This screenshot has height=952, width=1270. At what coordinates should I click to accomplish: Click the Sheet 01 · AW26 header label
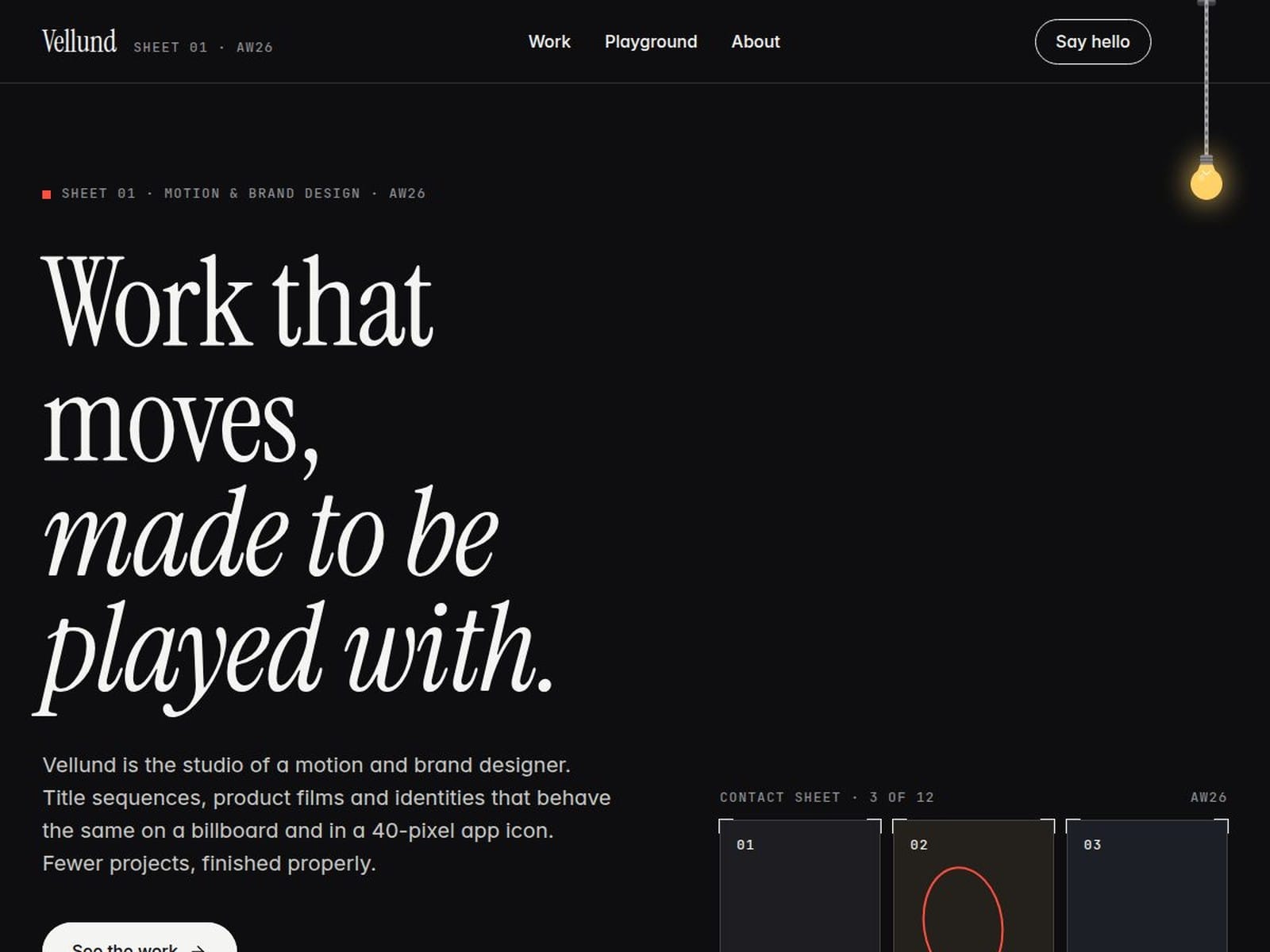[x=203, y=48]
